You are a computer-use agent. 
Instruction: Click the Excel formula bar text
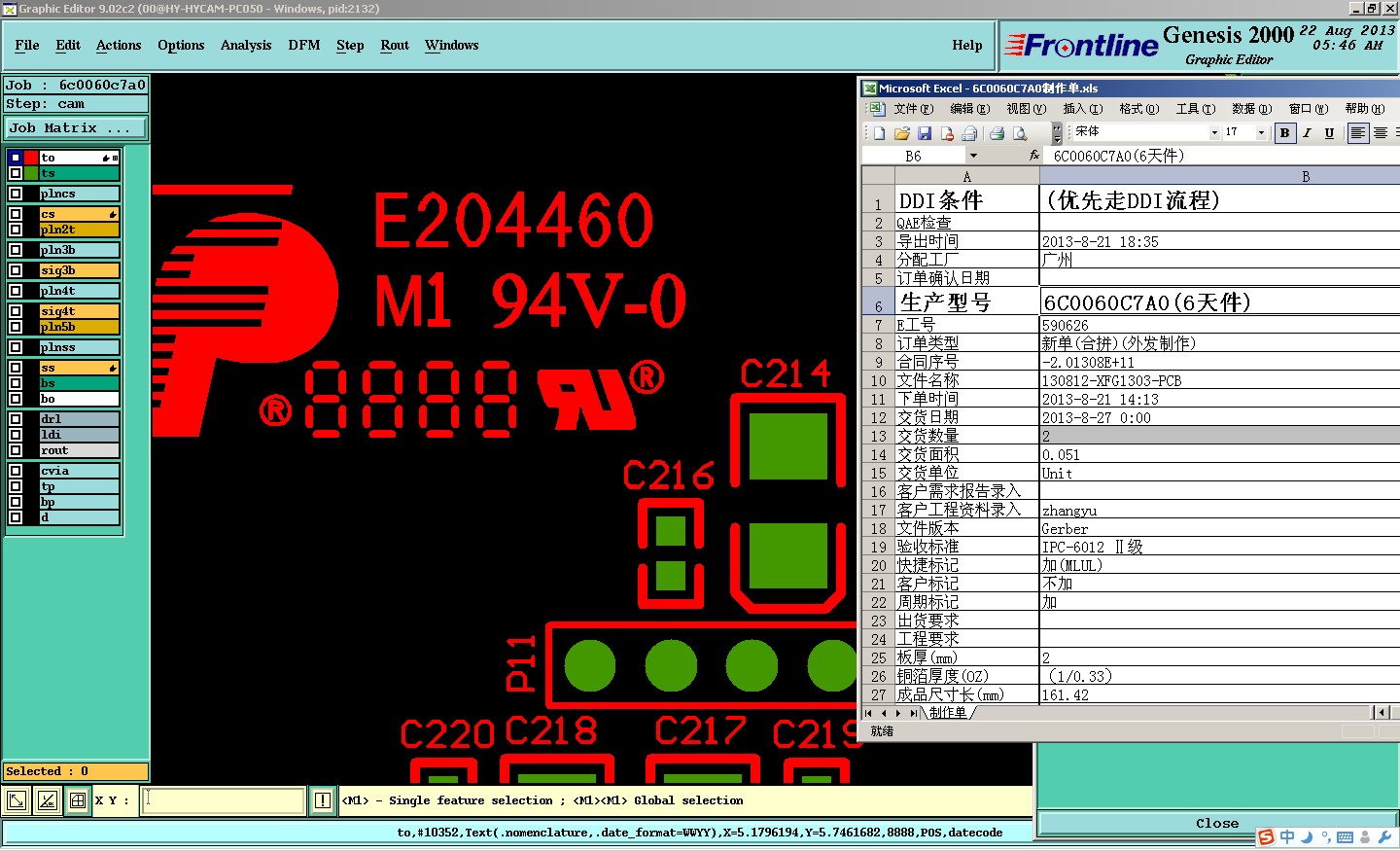(x=1118, y=156)
